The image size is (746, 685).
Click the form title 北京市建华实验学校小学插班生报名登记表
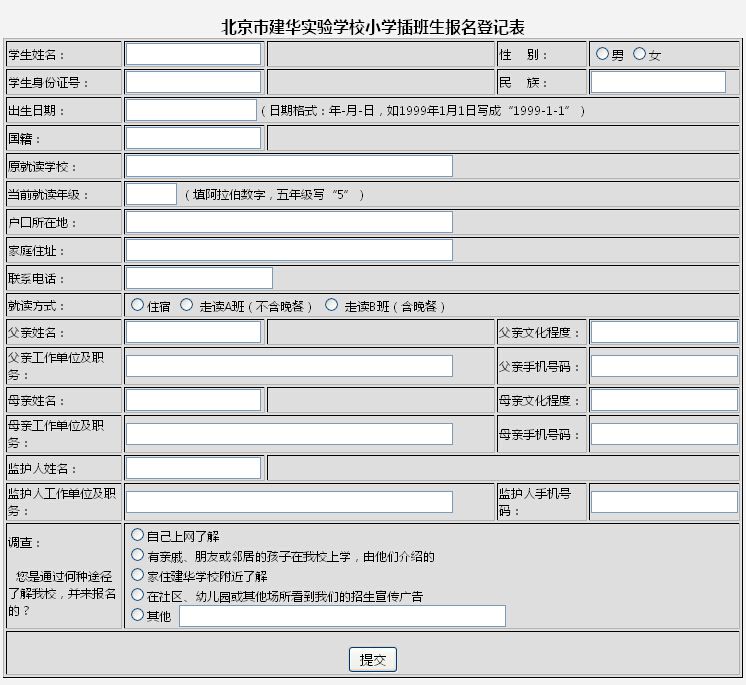(373, 27)
